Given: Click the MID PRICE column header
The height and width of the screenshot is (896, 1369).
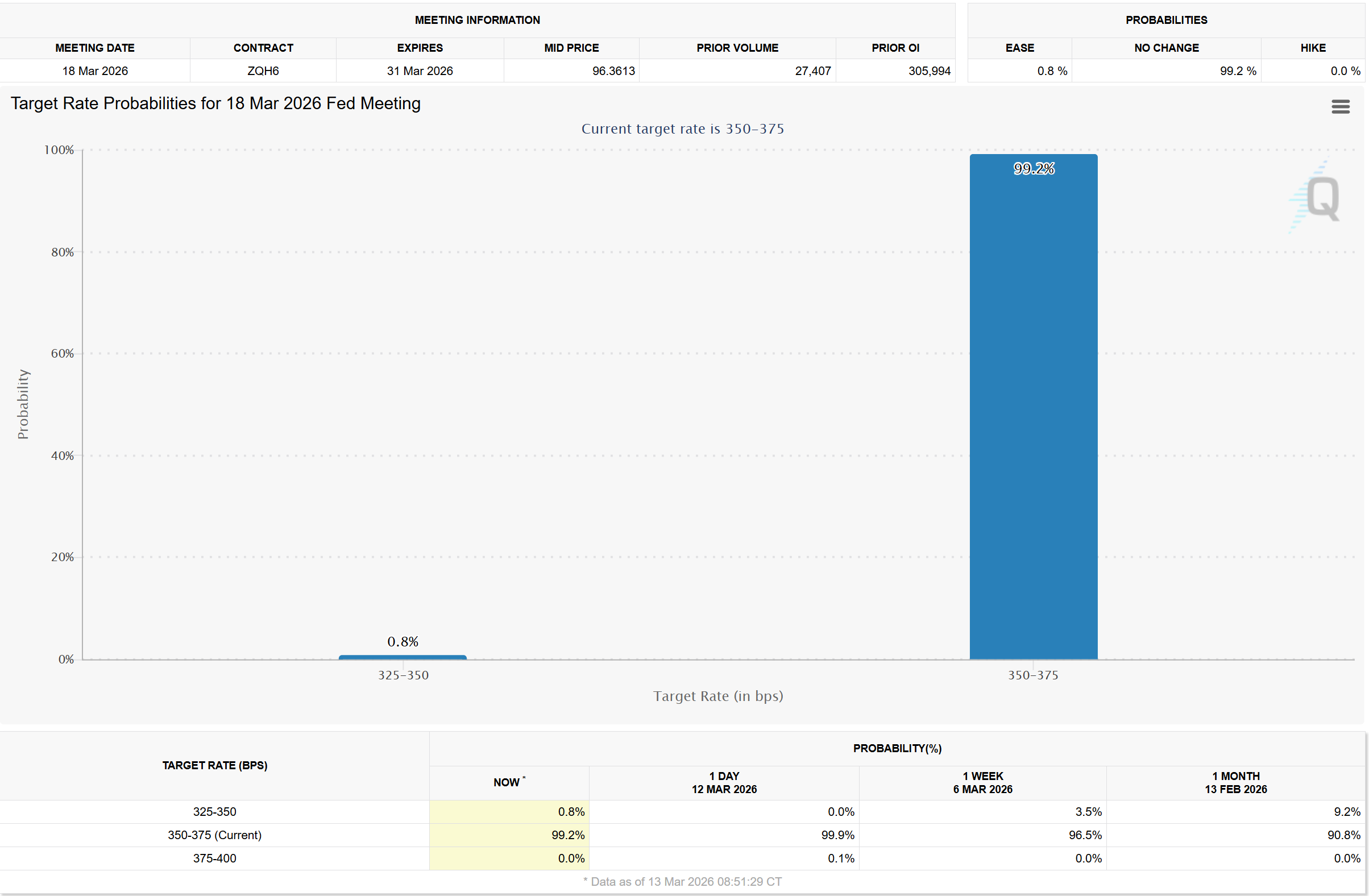Looking at the screenshot, I should tap(571, 48).
